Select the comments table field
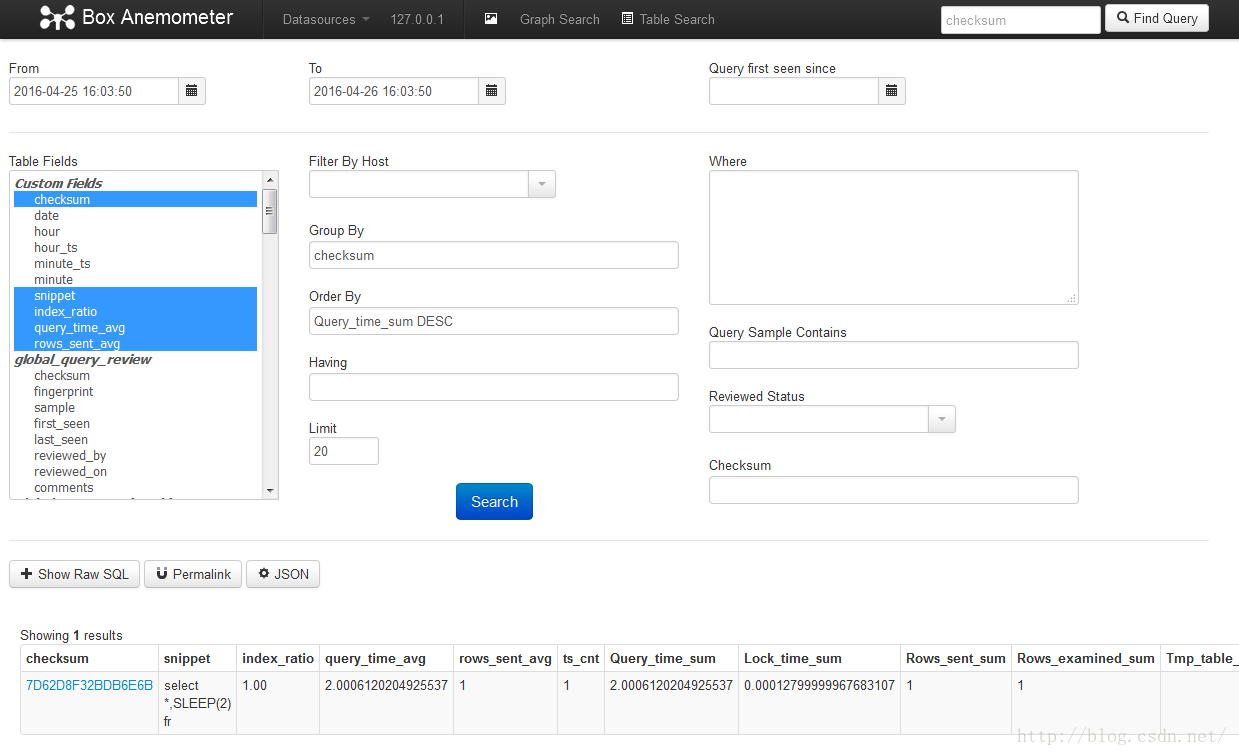 pyautogui.click(x=136, y=488)
